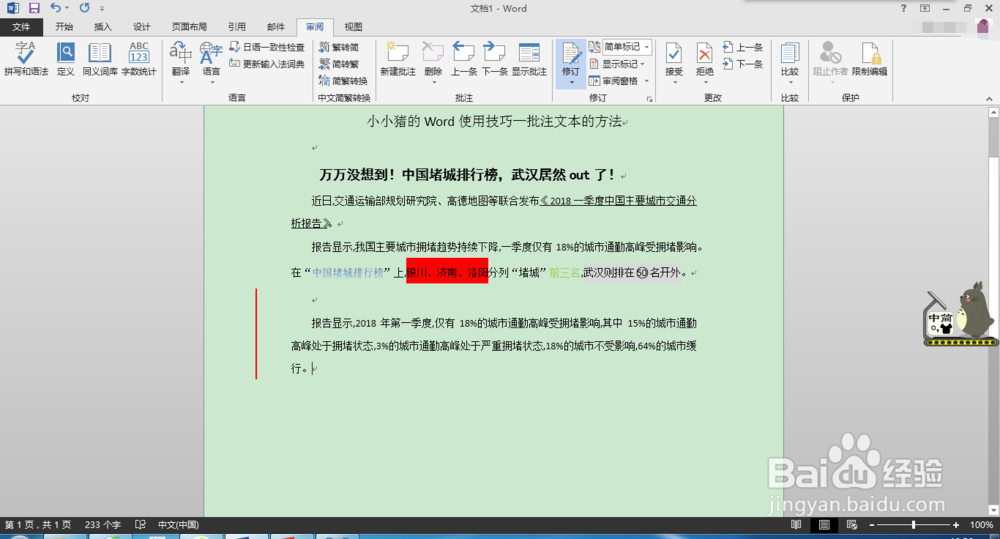
Task: Open Show Markup (显示标记) dropdown
Action: coord(617,64)
